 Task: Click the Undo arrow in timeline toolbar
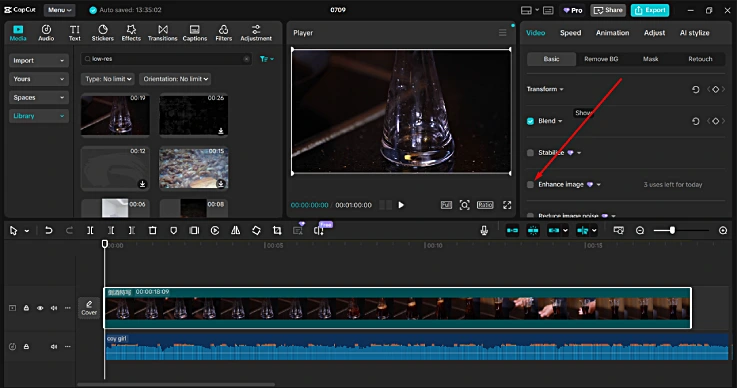pos(48,230)
